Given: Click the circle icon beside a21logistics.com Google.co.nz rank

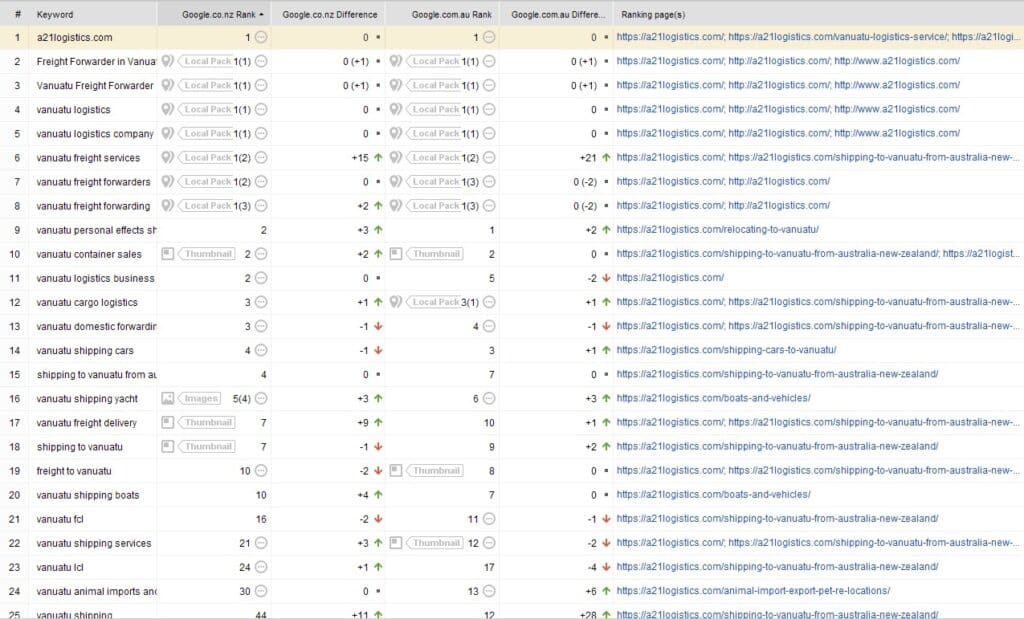Looking at the screenshot, I should [x=261, y=37].
